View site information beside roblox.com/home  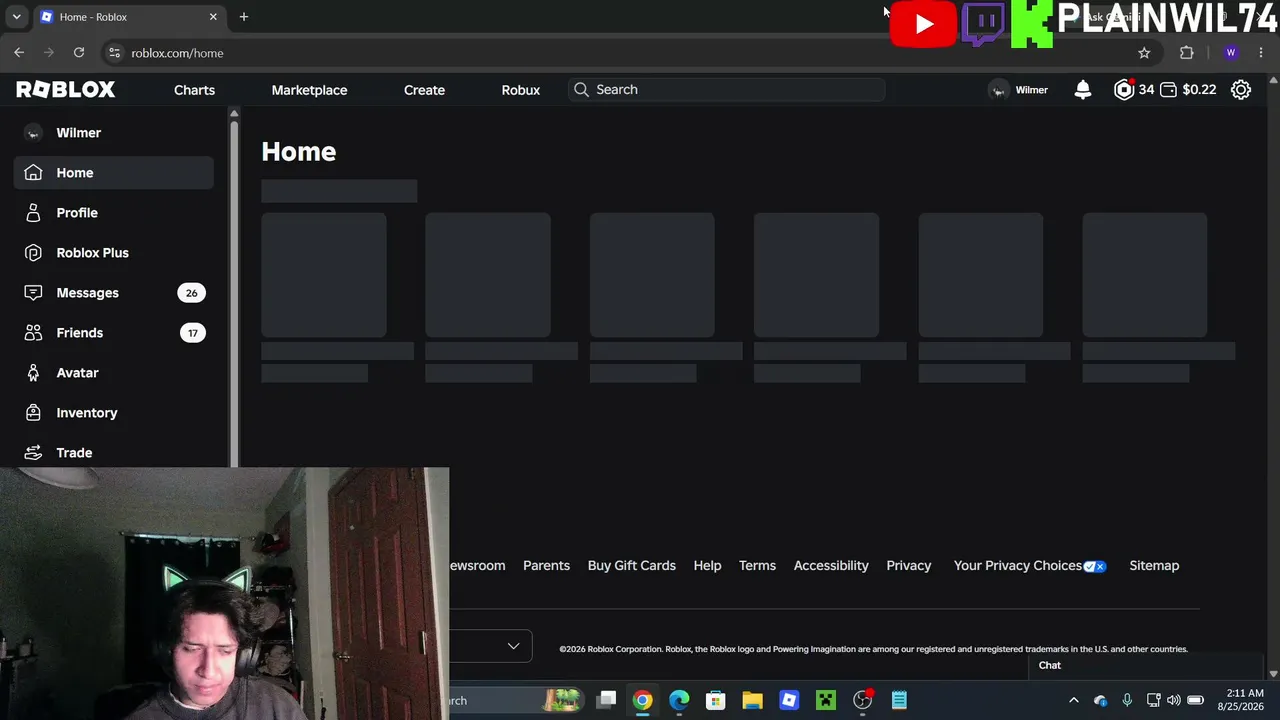114,53
